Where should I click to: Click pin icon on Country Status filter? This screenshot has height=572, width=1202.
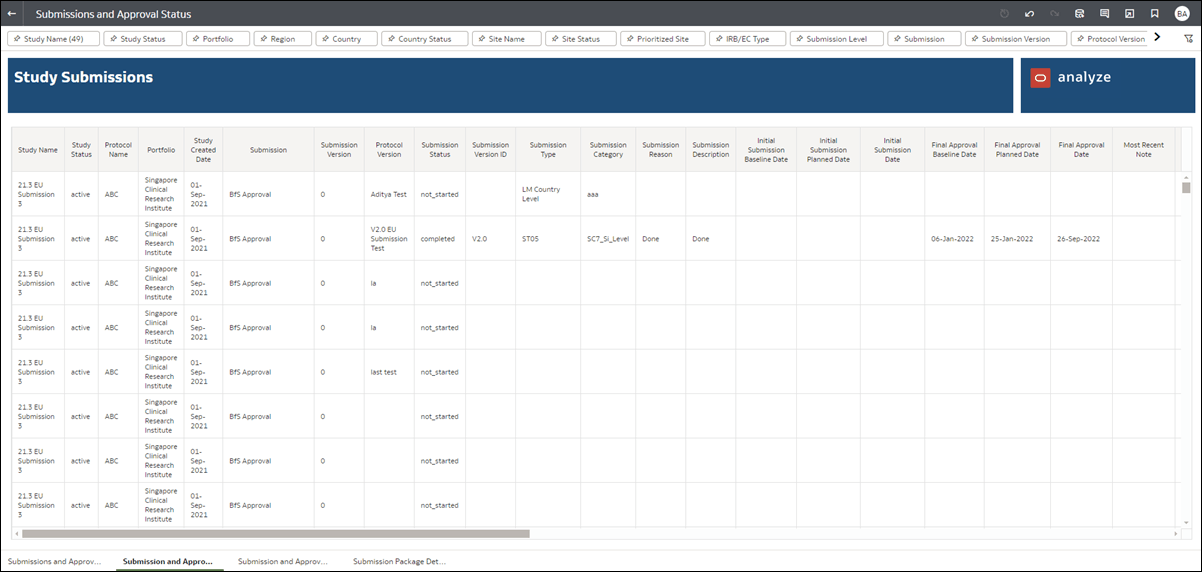click(x=391, y=38)
